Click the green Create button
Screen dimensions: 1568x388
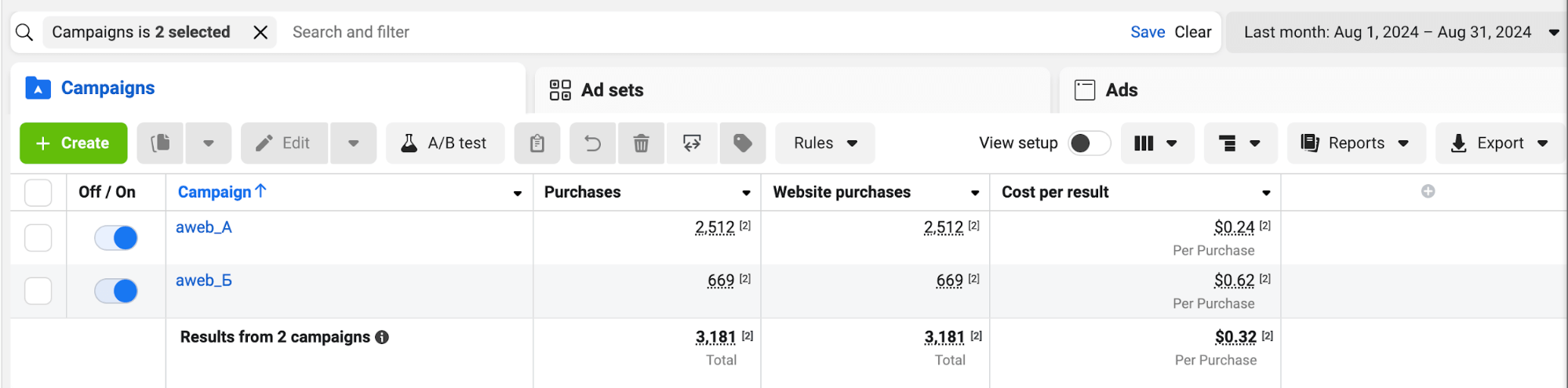pos(73,143)
